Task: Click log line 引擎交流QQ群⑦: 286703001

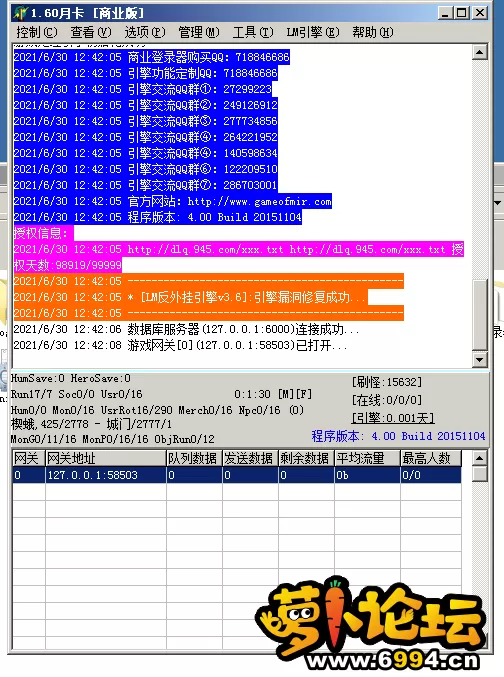Action: (146, 185)
